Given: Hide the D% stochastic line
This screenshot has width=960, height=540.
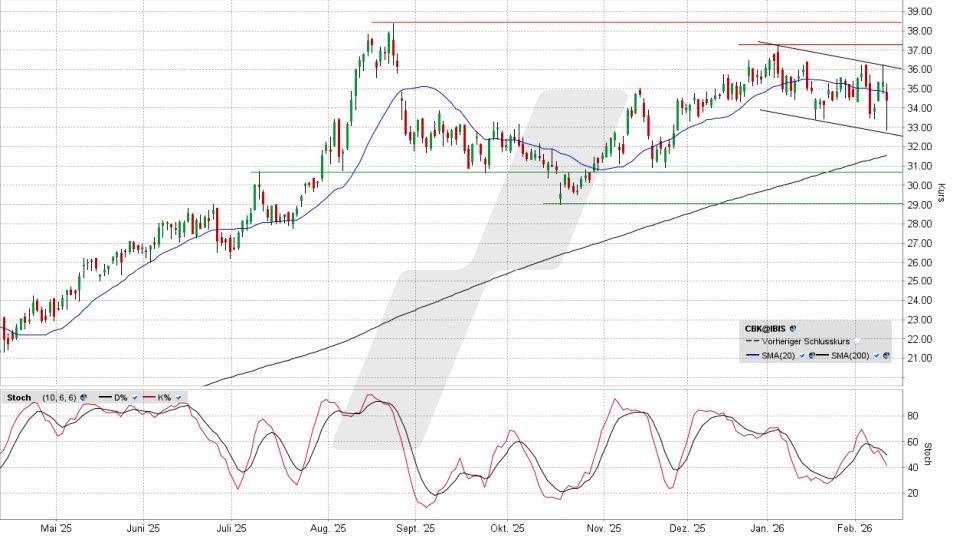Looking at the screenshot, I should tap(135, 398).
